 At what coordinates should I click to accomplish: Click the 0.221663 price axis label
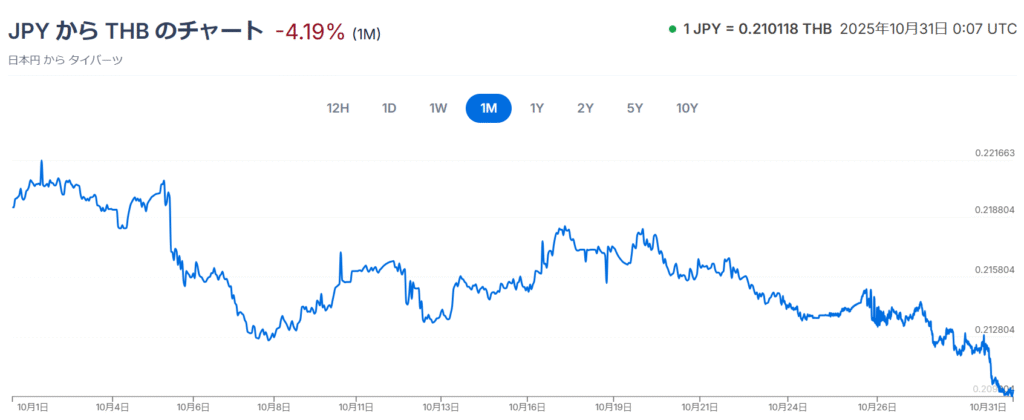995,153
